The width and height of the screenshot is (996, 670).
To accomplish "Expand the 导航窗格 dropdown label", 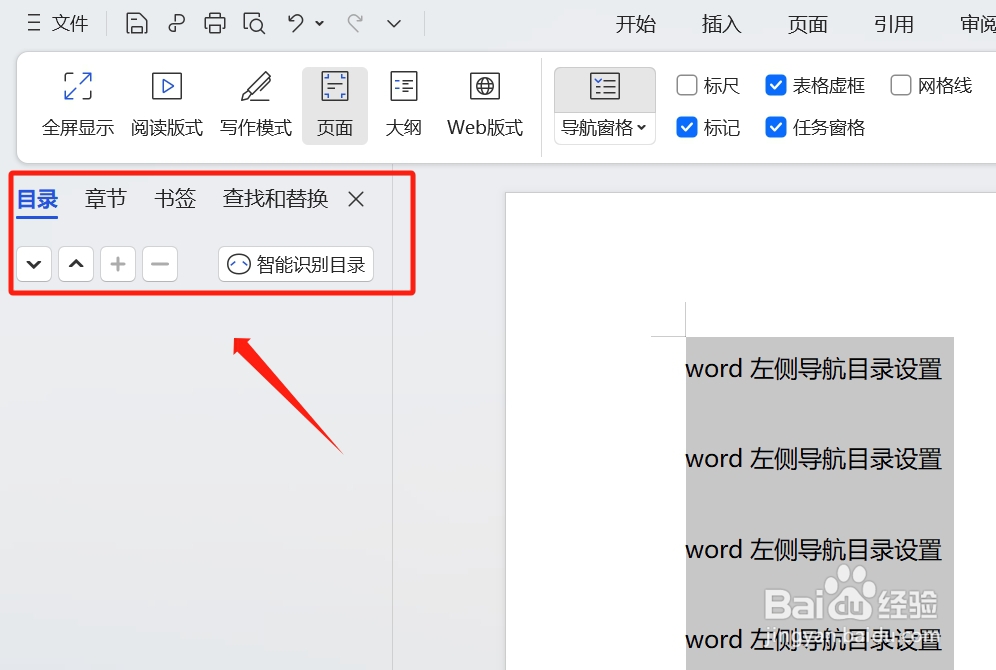I will 605,128.
